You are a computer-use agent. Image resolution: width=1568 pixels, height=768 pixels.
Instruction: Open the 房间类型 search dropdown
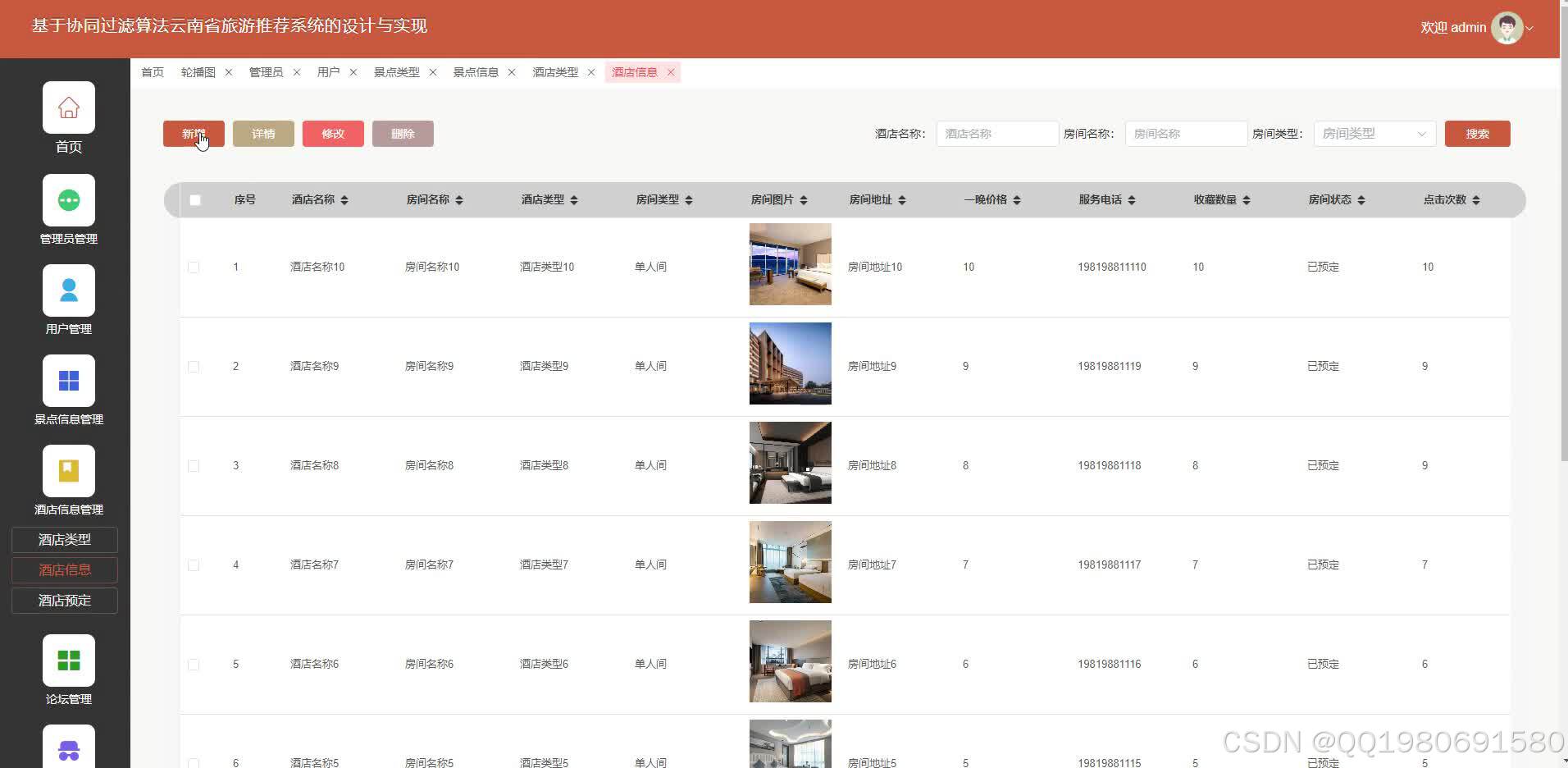[1374, 134]
